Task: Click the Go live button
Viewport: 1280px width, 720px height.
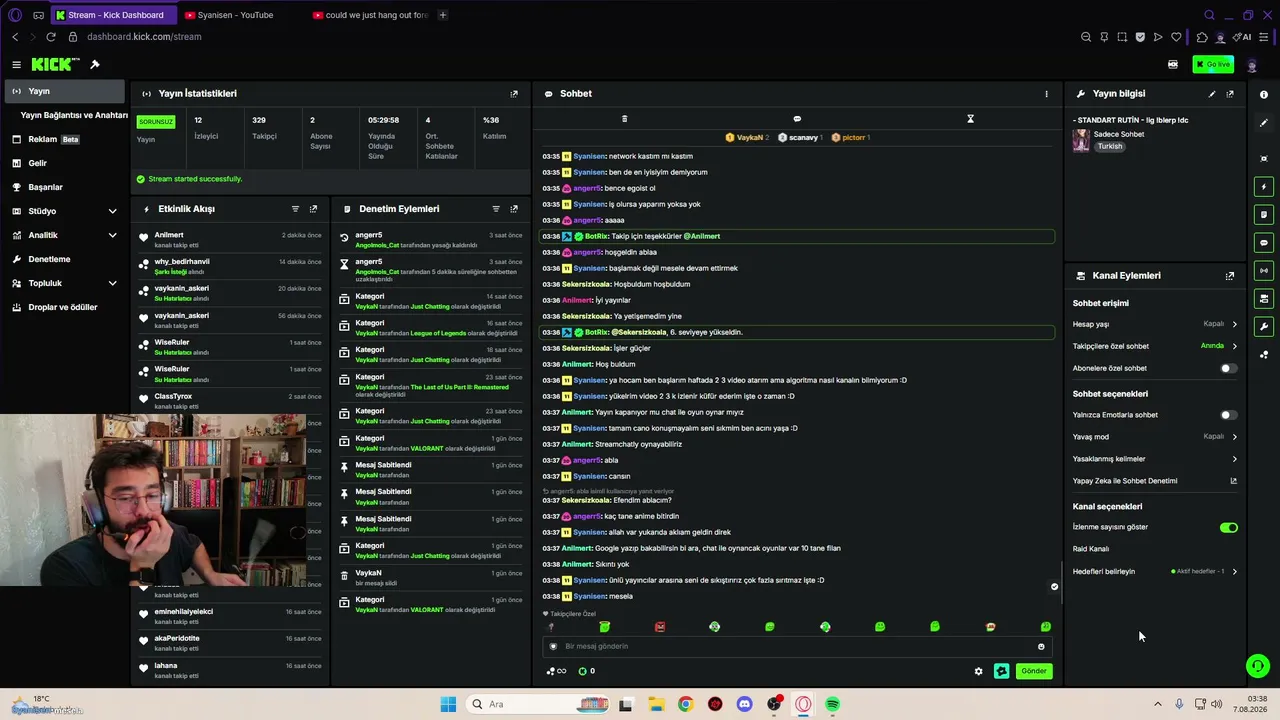Action: (1213, 64)
